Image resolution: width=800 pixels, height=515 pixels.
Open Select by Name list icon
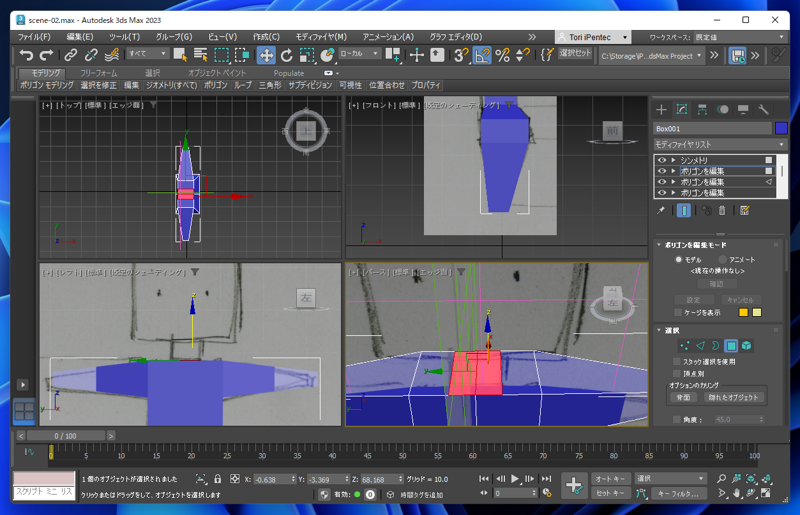201,55
